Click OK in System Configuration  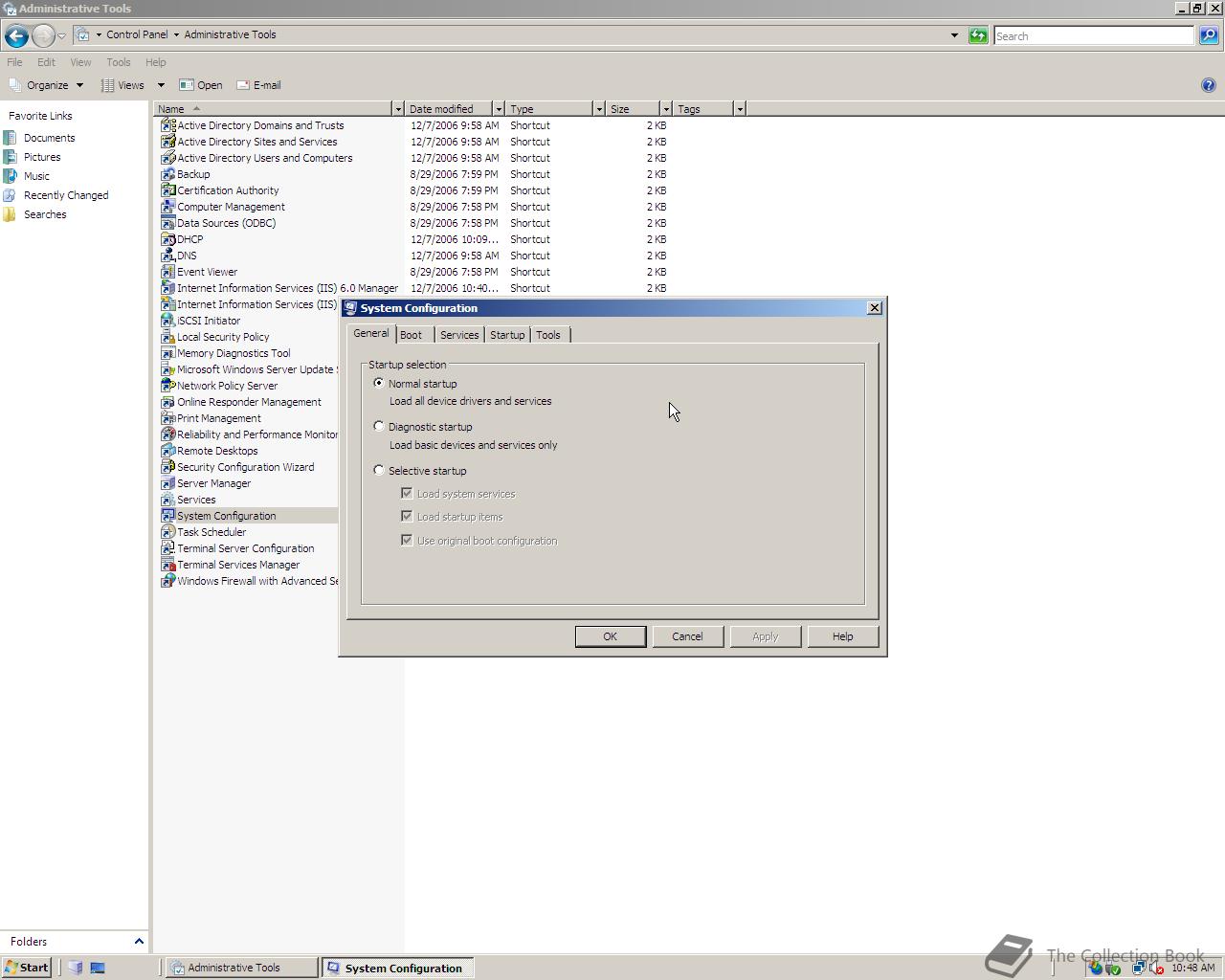pyautogui.click(x=610, y=636)
